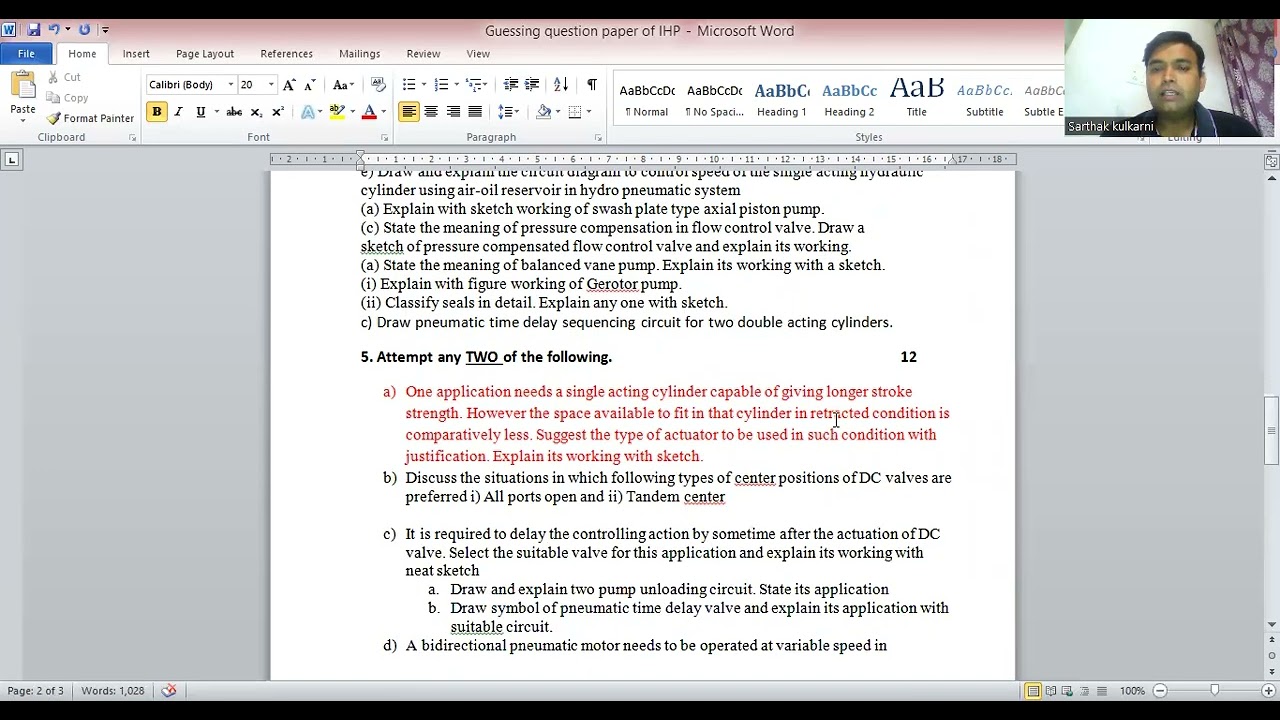This screenshot has width=1280, height=720.
Task: Open the Borders dropdown arrow
Action: point(589,112)
